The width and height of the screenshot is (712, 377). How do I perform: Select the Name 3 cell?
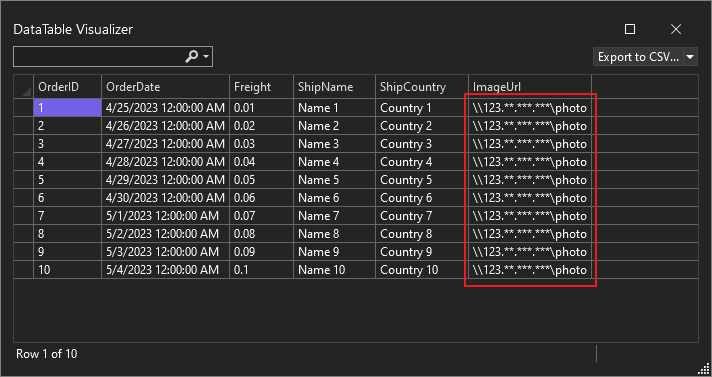(x=335, y=144)
